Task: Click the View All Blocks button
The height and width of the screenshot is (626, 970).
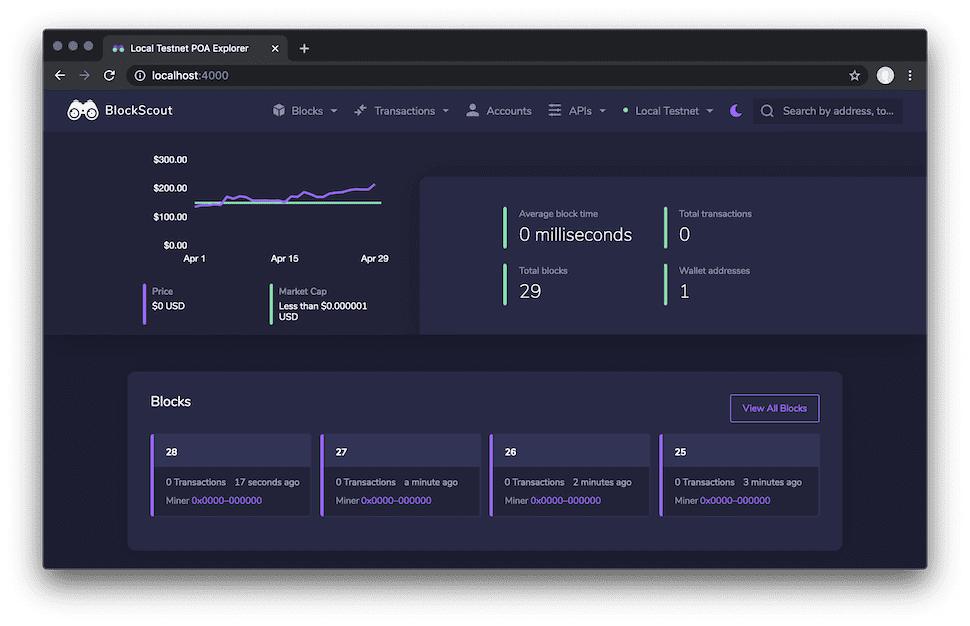Action: click(x=774, y=408)
